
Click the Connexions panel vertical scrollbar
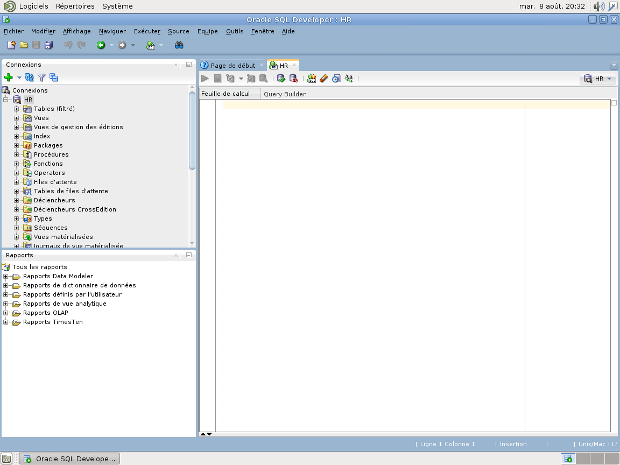click(192, 131)
